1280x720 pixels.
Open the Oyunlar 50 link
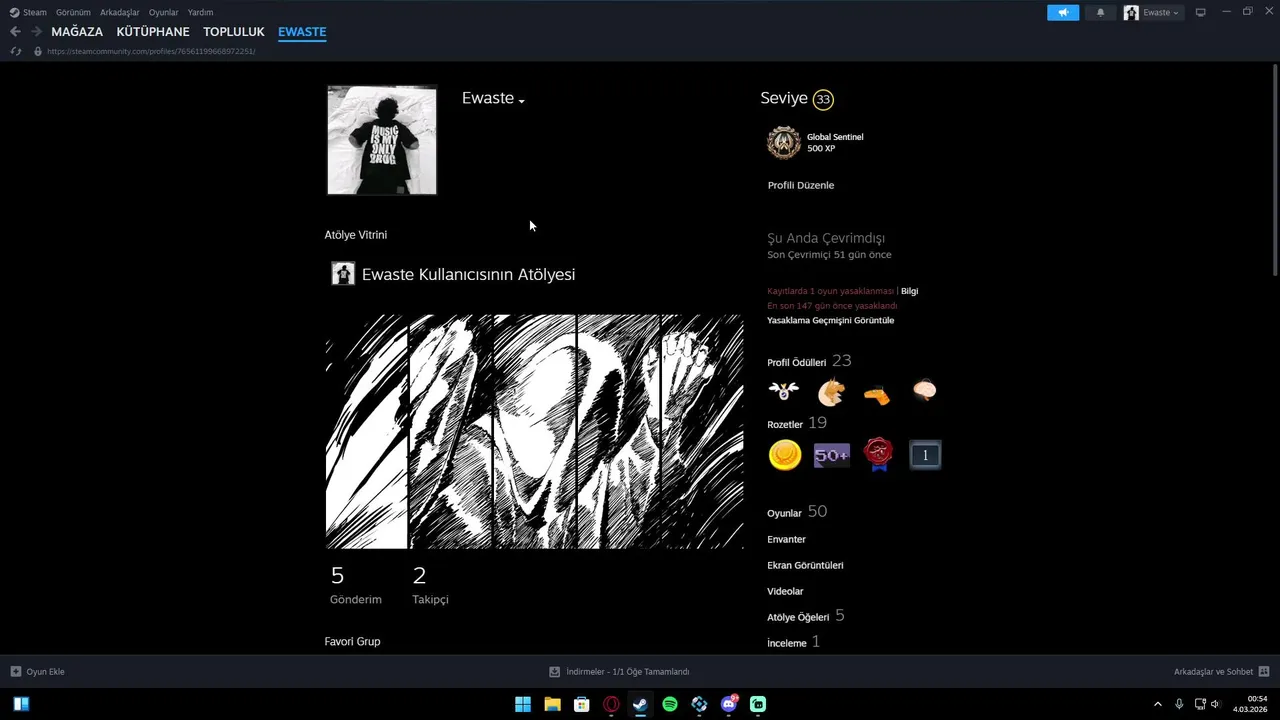pos(797,512)
